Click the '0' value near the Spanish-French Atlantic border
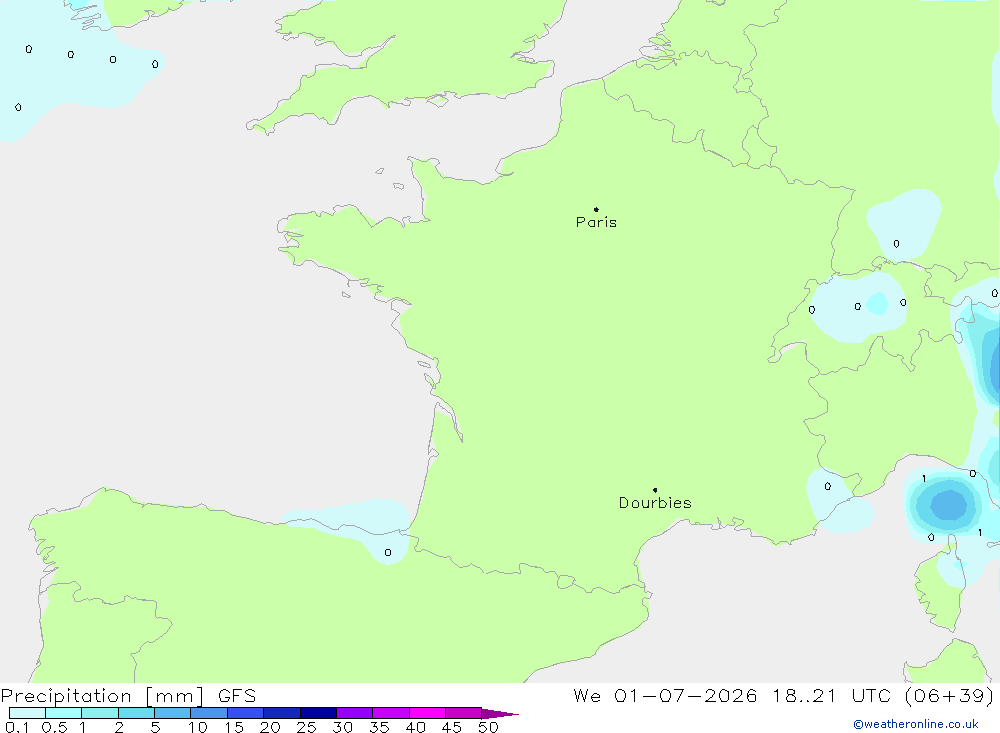 click(x=388, y=552)
